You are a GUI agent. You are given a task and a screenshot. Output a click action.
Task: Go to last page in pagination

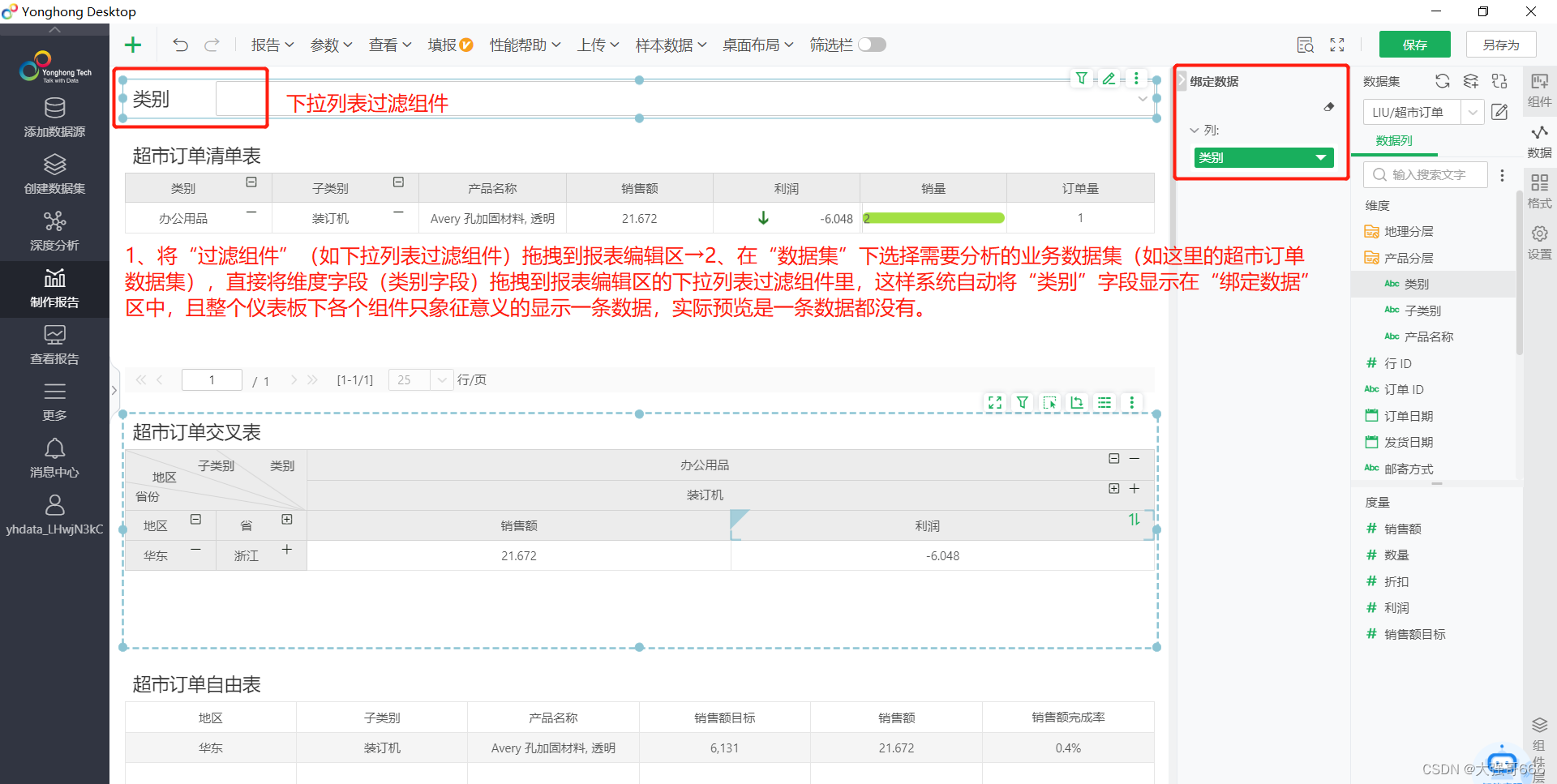tap(312, 379)
